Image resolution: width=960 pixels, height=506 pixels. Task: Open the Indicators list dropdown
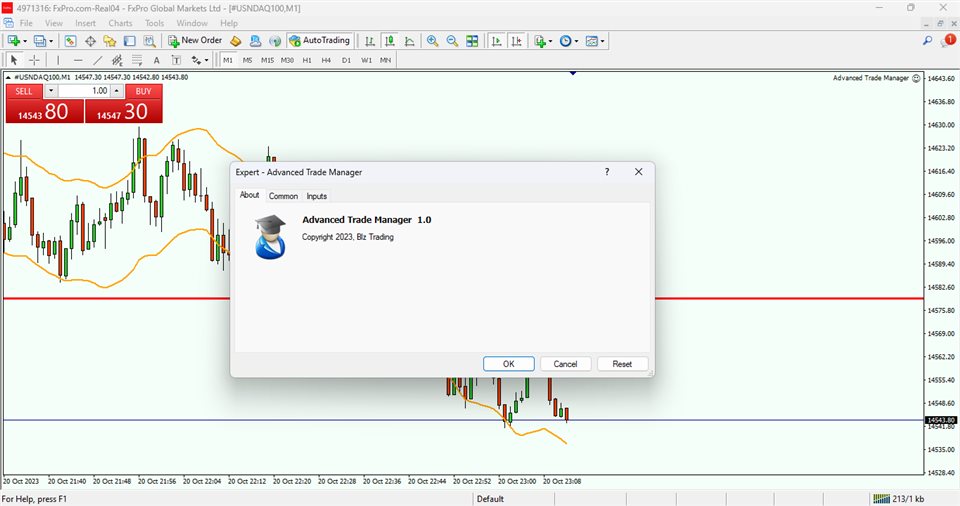click(542, 41)
